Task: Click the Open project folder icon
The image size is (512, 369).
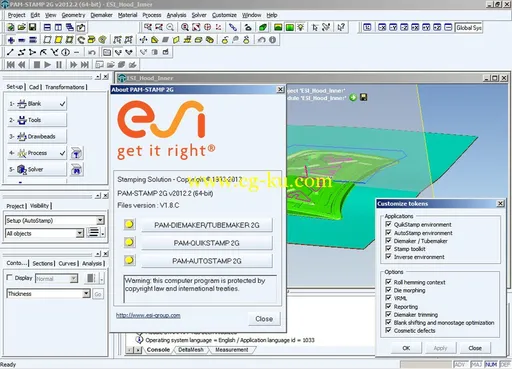Action: pyautogui.click(x=22, y=27)
